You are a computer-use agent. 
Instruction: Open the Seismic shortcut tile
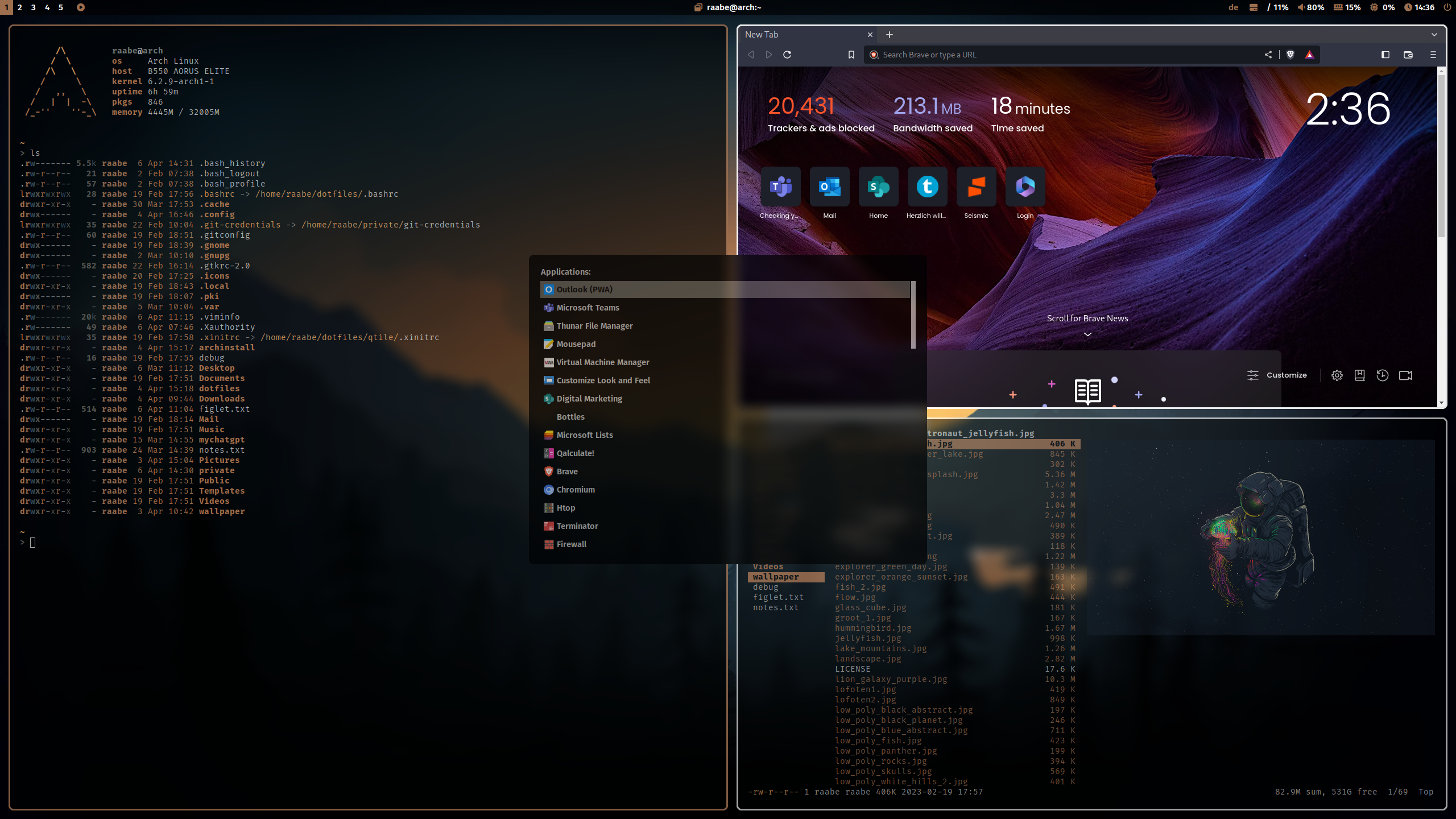(976, 187)
